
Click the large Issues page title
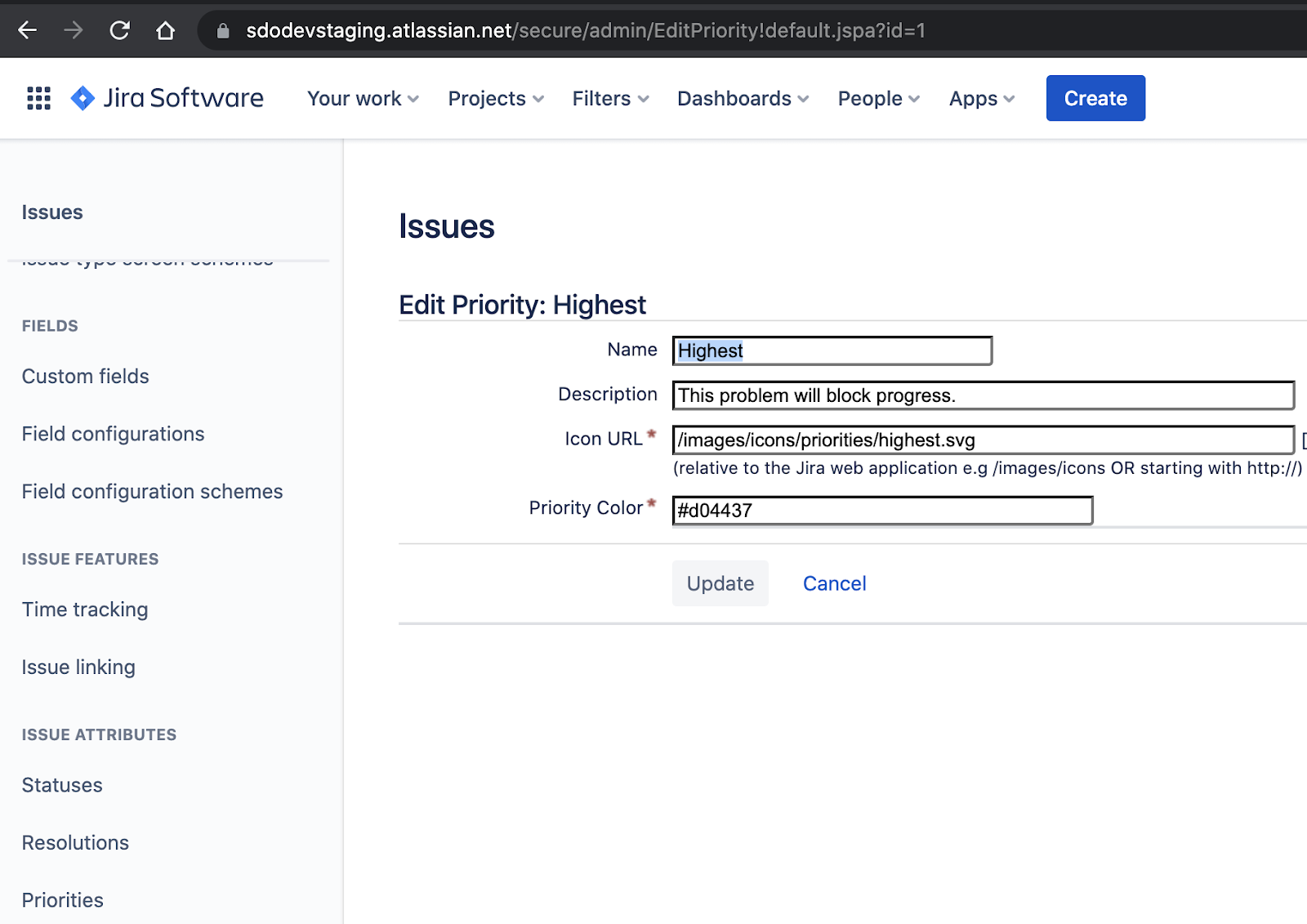pyautogui.click(x=447, y=226)
